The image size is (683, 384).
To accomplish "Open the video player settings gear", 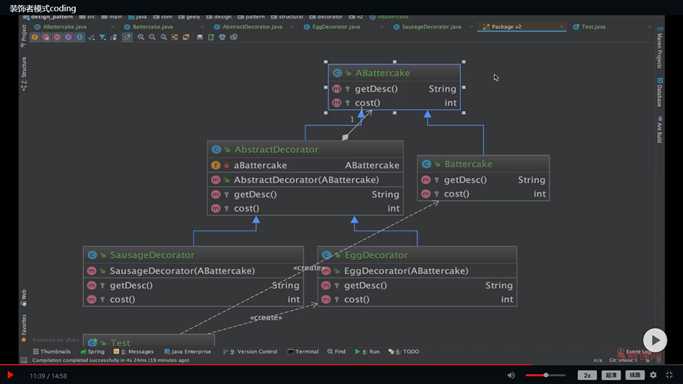I will [653, 375].
